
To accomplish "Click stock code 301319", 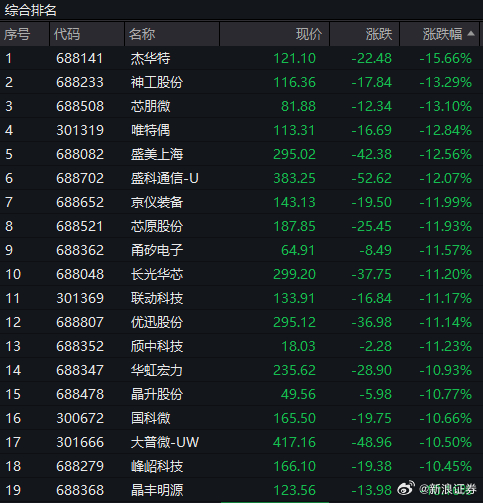I will tap(80, 130).
